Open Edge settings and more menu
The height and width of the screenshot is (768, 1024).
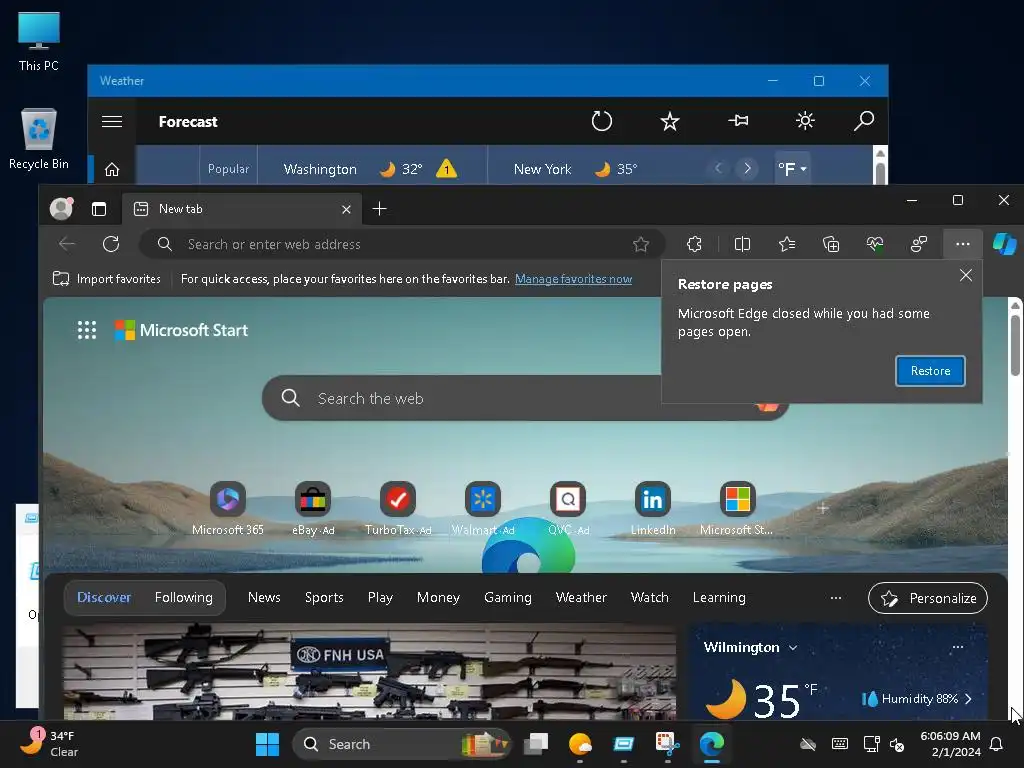coord(963,244)
